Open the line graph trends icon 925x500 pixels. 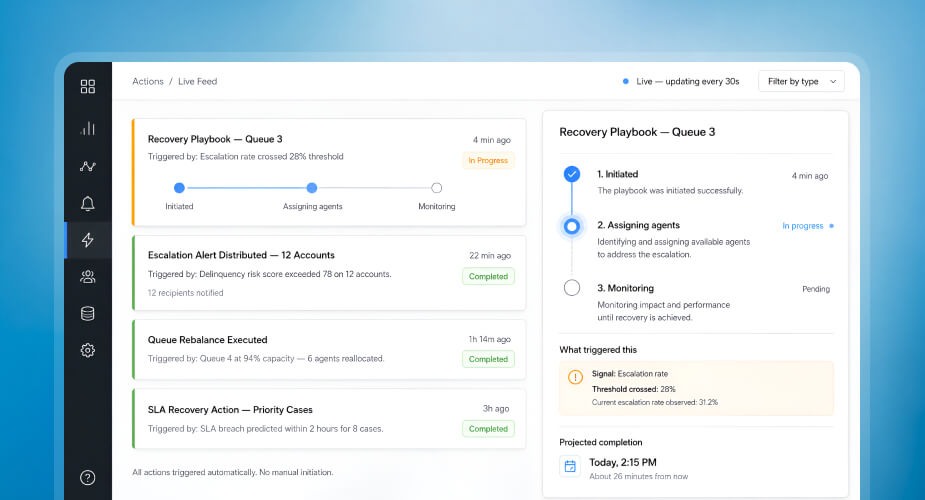pos(87,166)
